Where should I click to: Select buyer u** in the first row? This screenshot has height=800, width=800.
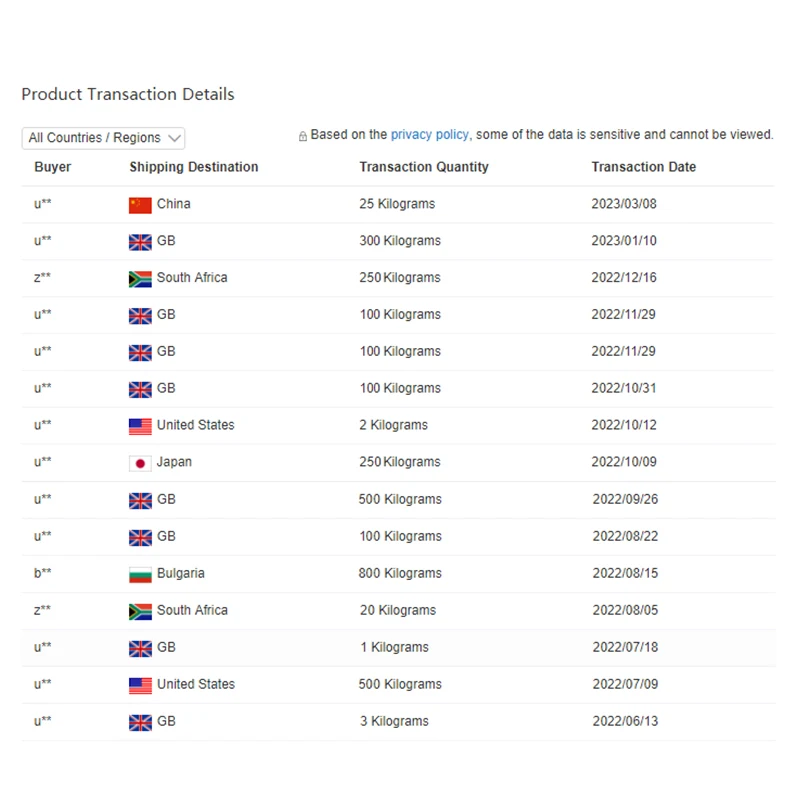pos(42,203)
